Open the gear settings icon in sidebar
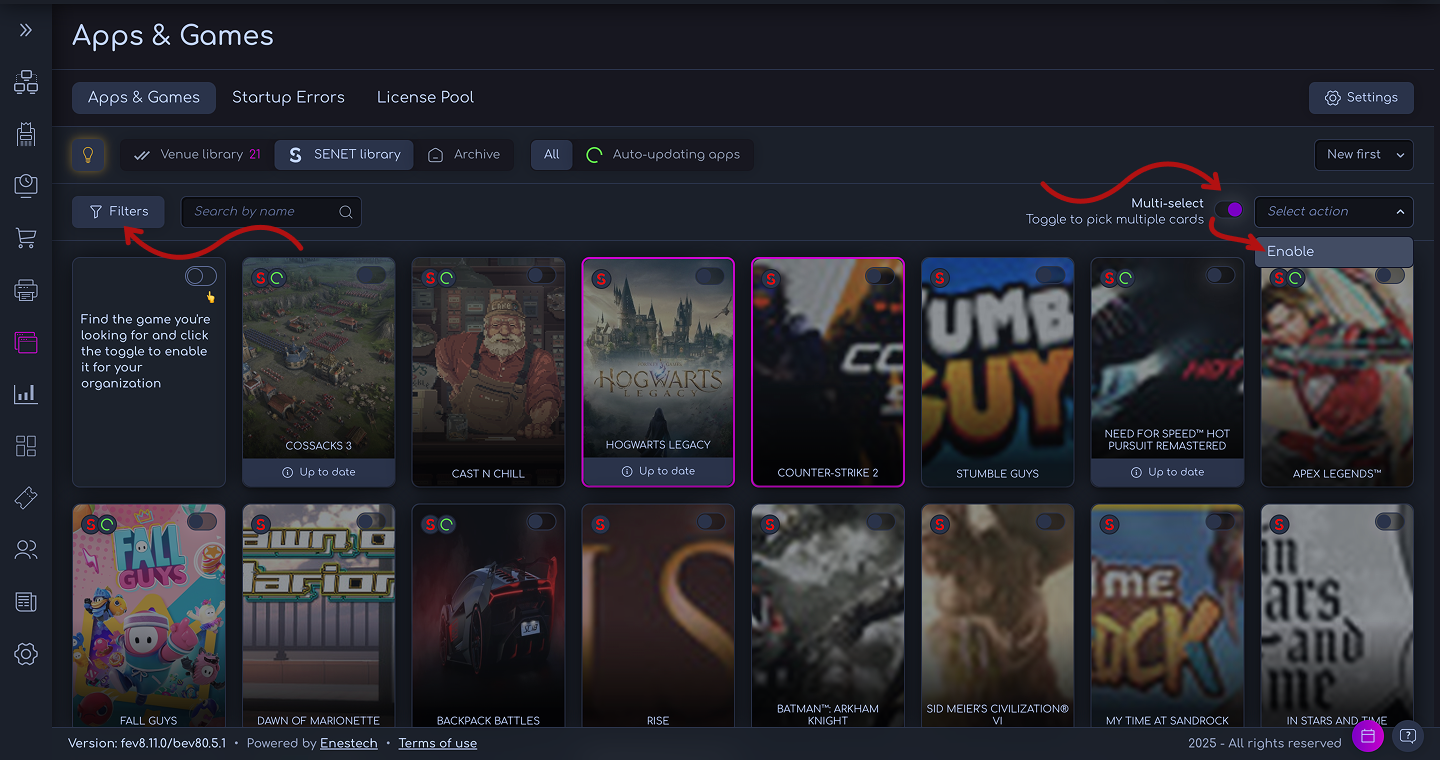The height and width of the screenshot is (760, 1440). [x=26, y=654]
